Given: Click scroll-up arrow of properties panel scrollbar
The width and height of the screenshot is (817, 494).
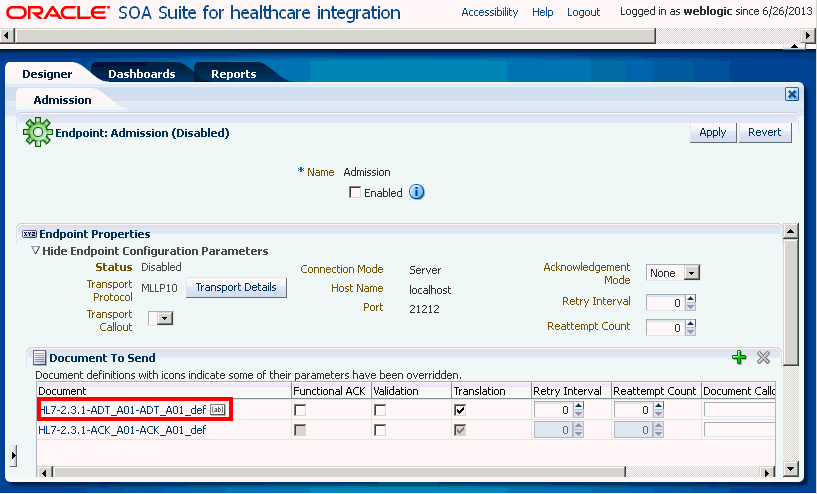Looking at the screenshot, I should click(790, 231).
